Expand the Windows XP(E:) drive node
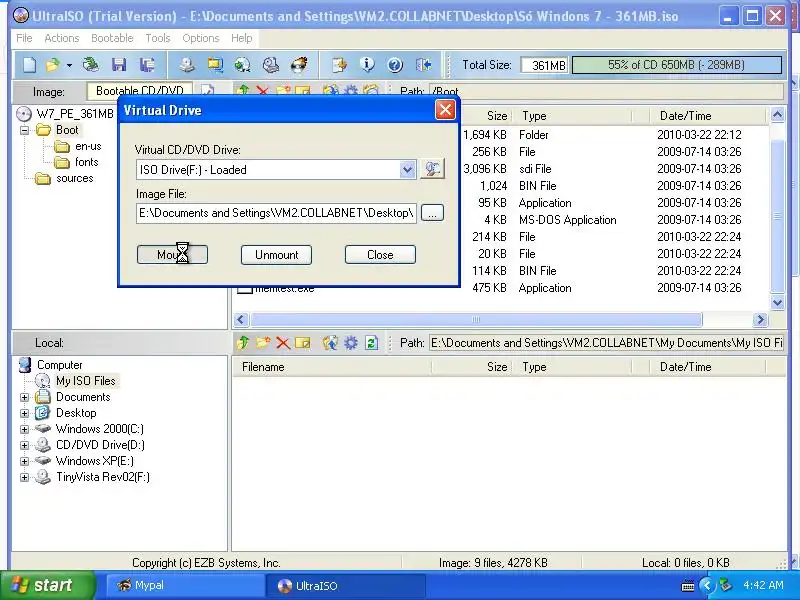The height and width of the screenshot is (600, 800). click(x=24, y=461)
